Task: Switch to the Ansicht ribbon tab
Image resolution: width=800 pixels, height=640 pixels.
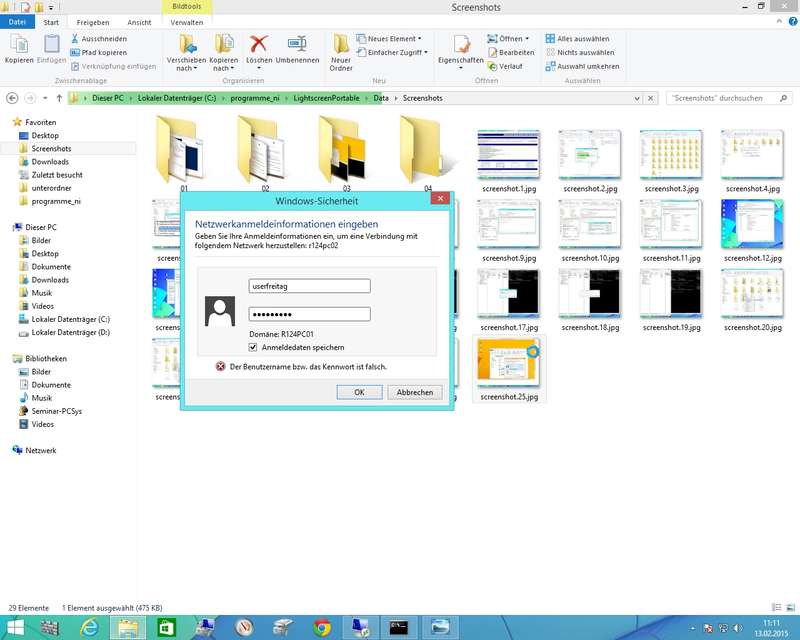Action: (139, 21)
